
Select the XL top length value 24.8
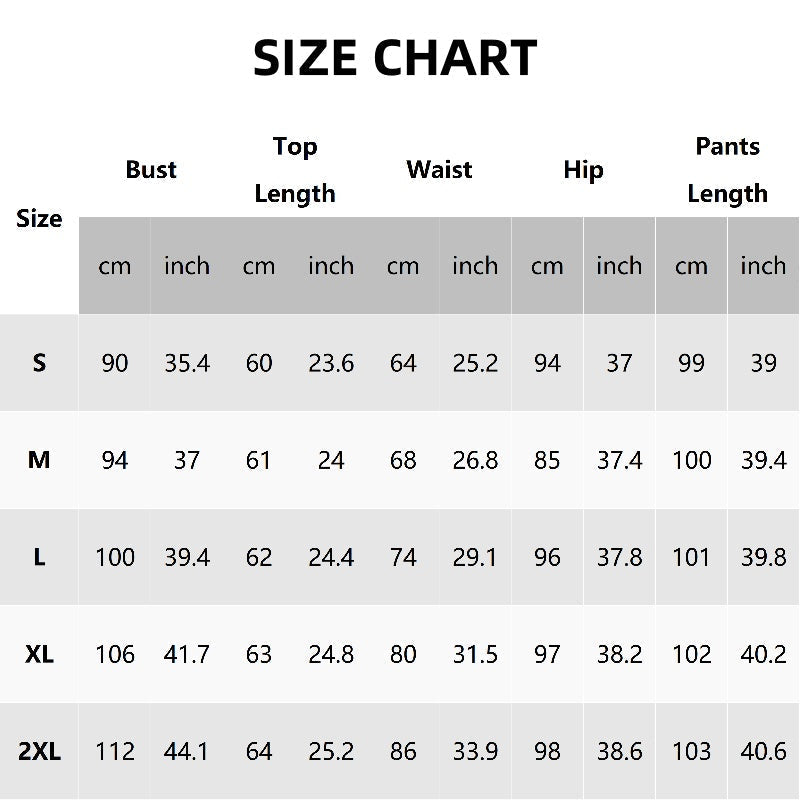331,654
